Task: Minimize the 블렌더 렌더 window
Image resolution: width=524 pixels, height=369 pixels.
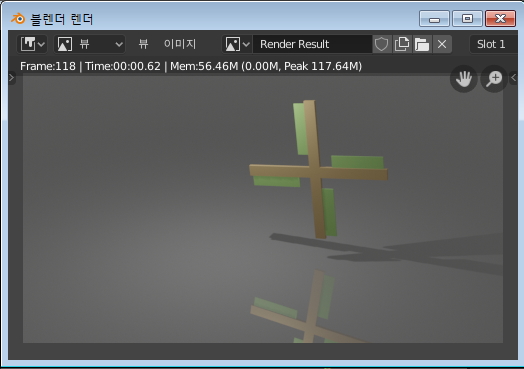Action: click(x=434, y=18)
